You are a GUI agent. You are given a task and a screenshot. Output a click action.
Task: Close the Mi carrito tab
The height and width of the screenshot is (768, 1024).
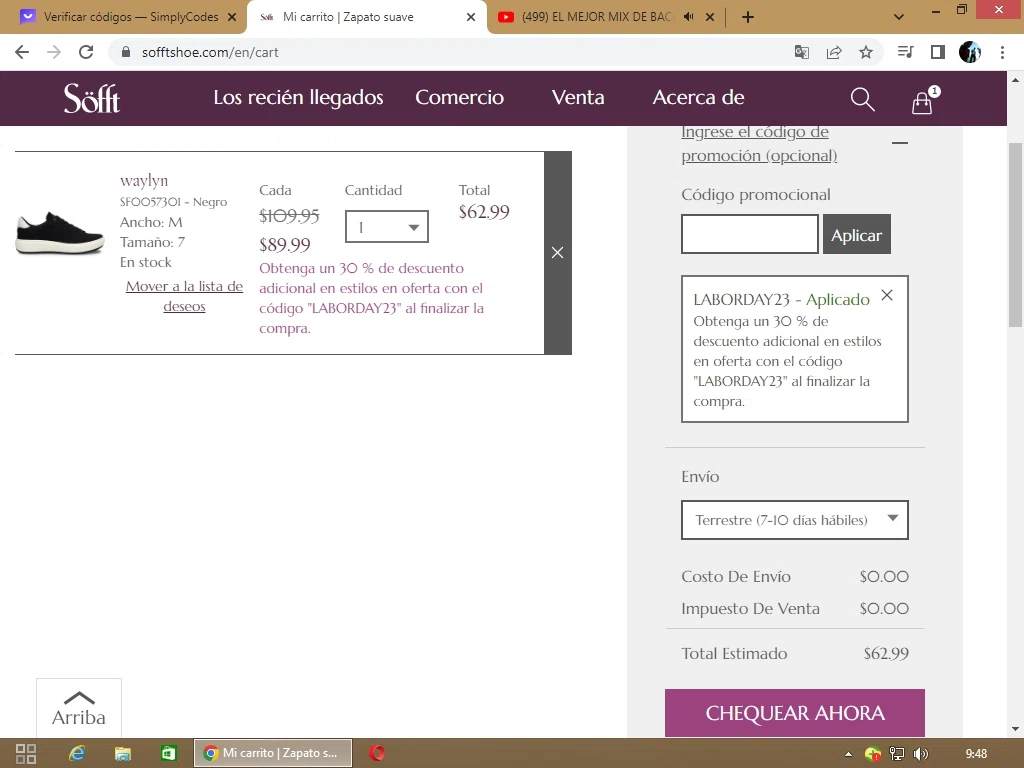tap(471, 17)
